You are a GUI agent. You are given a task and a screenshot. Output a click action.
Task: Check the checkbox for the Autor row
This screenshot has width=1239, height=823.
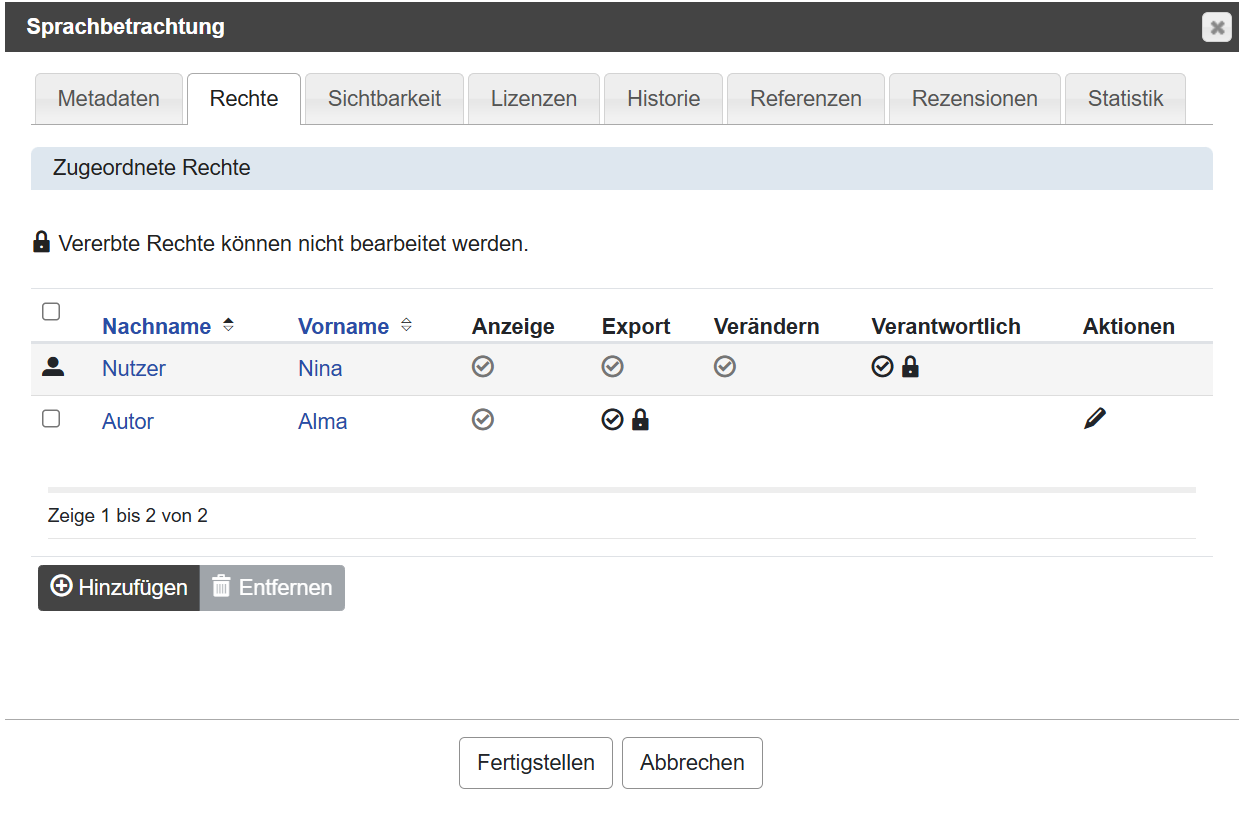click(51, 419)
